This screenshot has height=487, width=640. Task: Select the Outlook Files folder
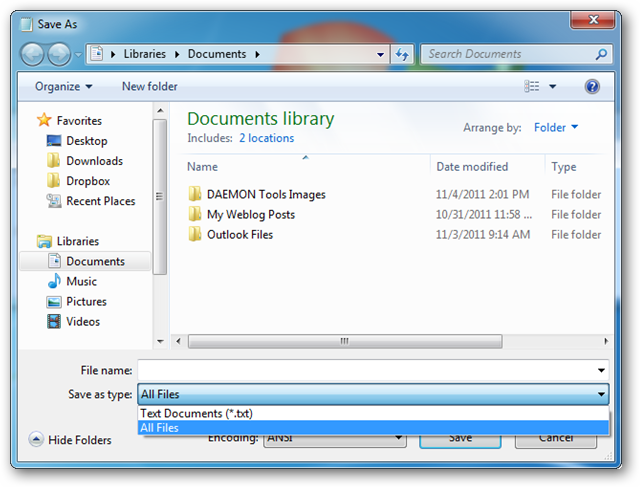click(240, 235)
